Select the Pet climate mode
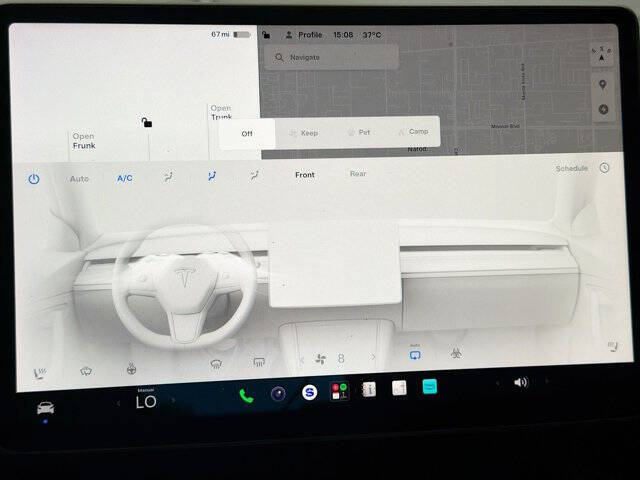The height and width of the screenshot is (480, 640). coord(359,132)
